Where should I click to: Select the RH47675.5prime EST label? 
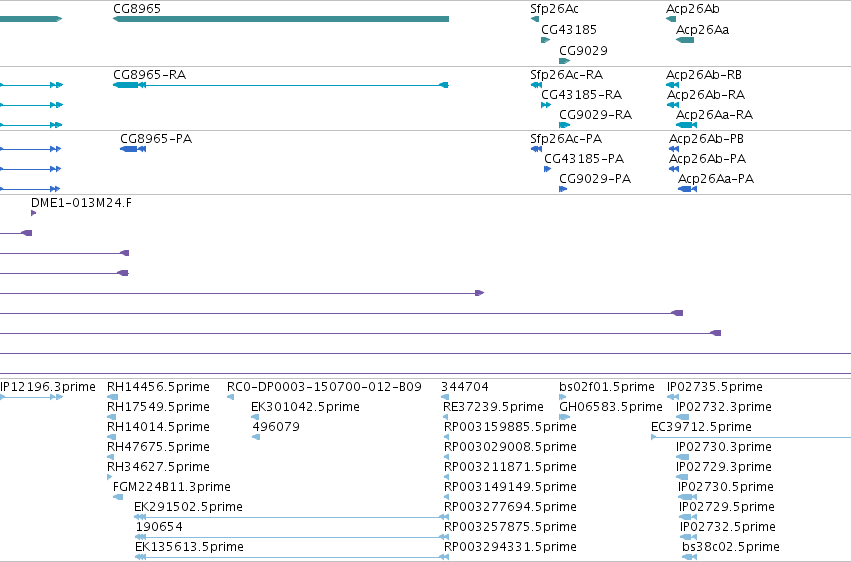click(x=158, y=447)
